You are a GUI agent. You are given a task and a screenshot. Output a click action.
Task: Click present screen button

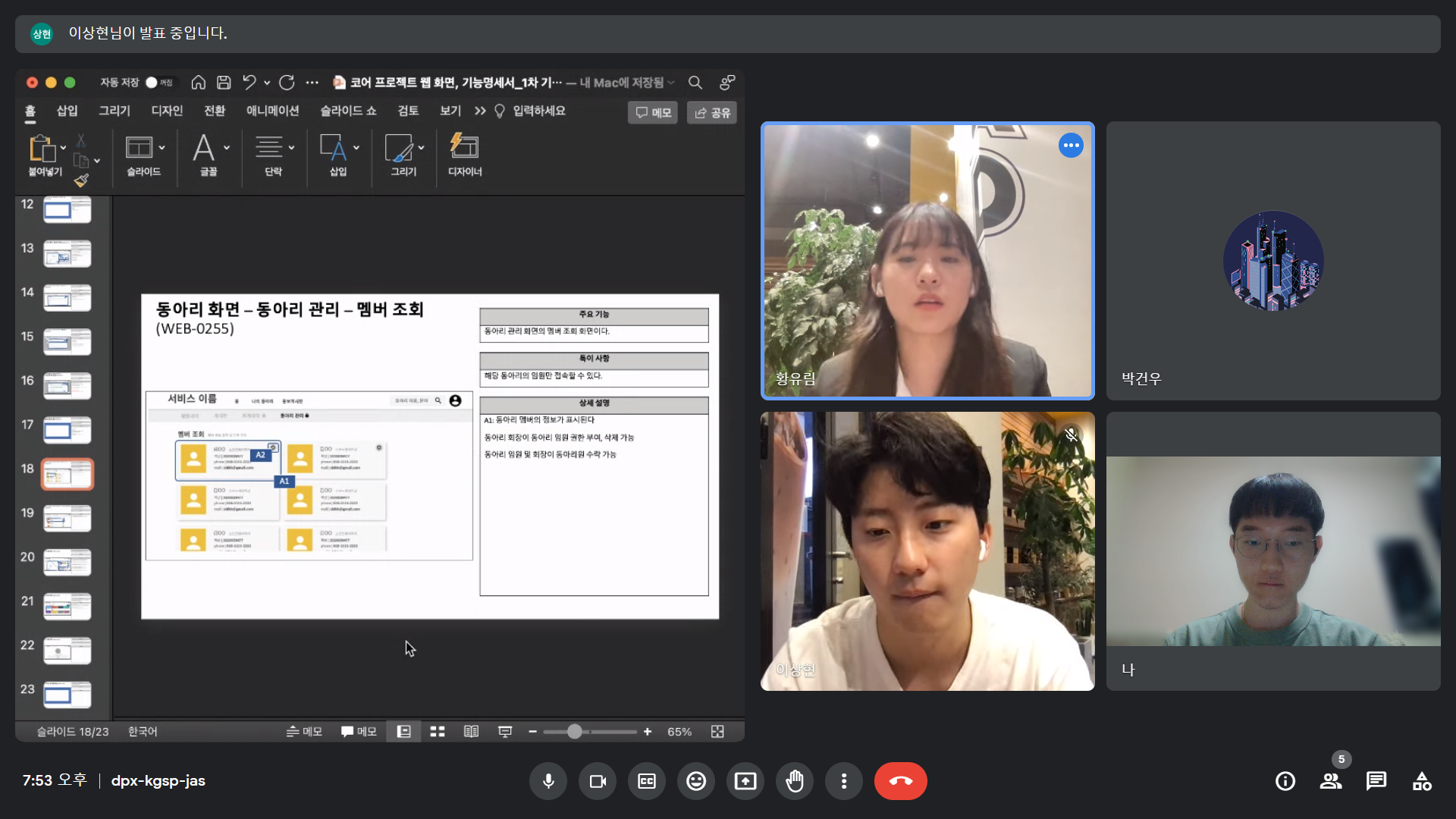coord(745,781)
